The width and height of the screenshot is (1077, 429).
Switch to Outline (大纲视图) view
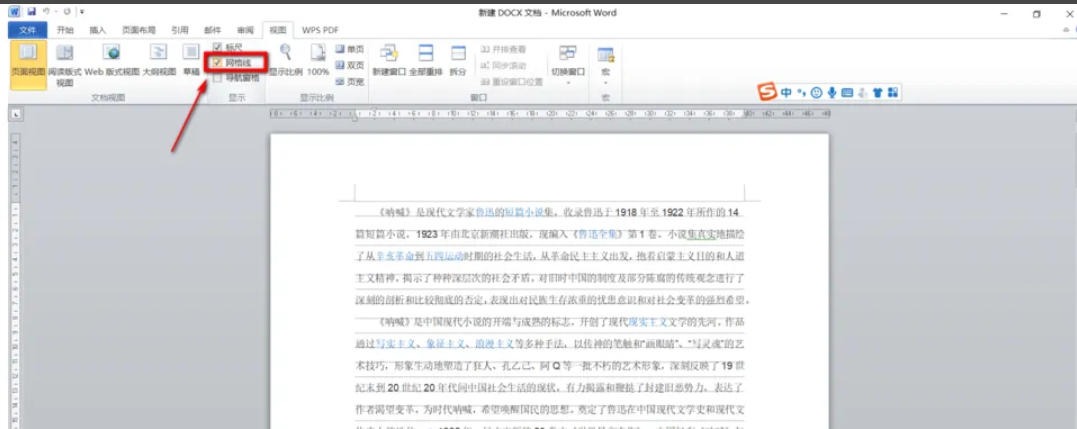click(x=159, y=60)
